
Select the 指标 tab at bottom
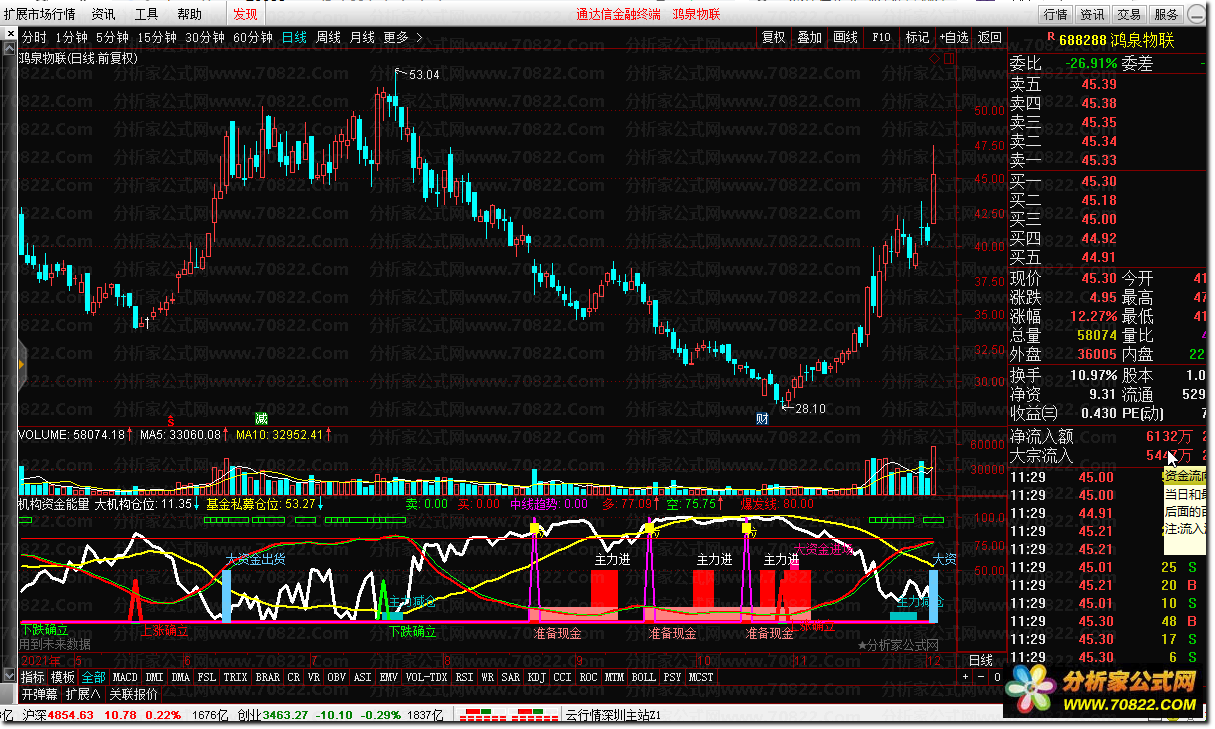[32, 677]
